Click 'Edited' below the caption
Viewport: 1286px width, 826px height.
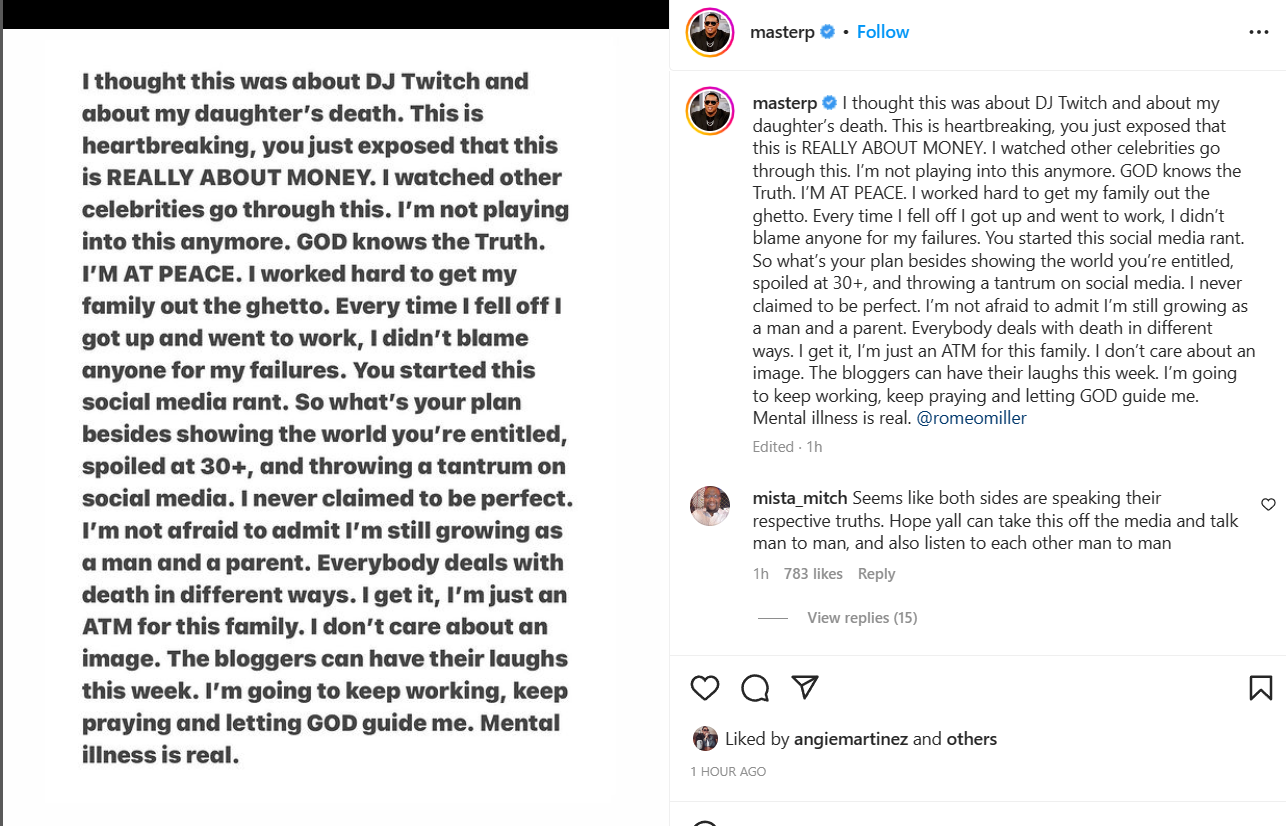point(773,446)
